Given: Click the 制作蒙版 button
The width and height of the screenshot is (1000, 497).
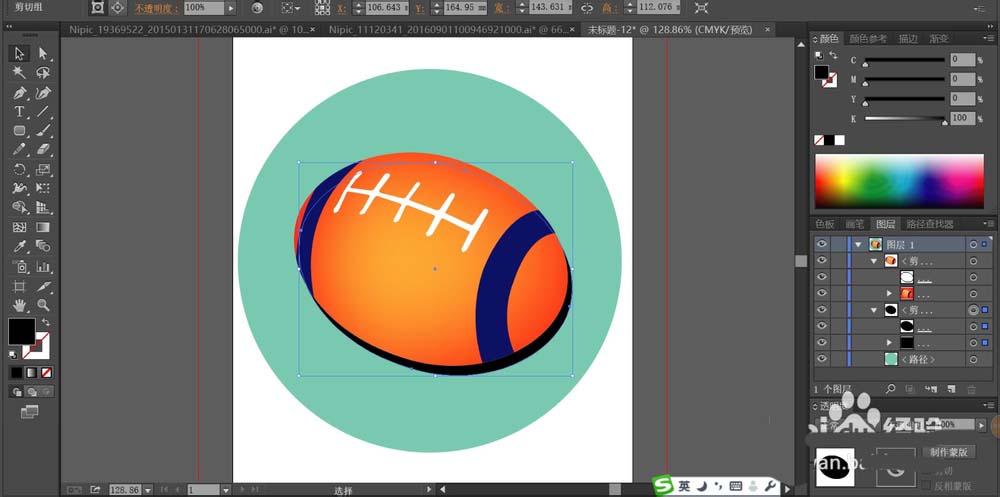Looking at the screenshot, I should pos(947,452).
